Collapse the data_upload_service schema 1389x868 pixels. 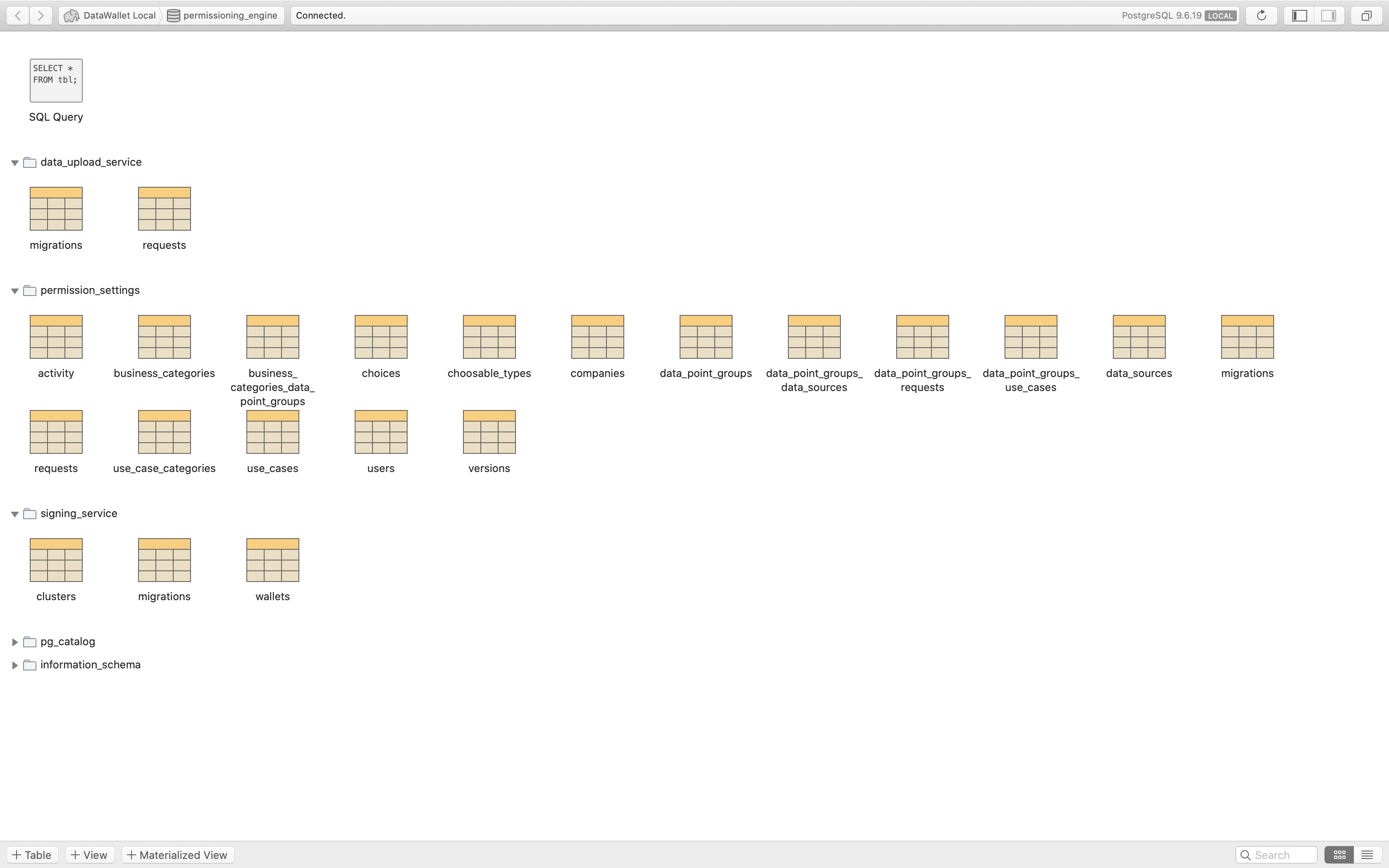15,162
